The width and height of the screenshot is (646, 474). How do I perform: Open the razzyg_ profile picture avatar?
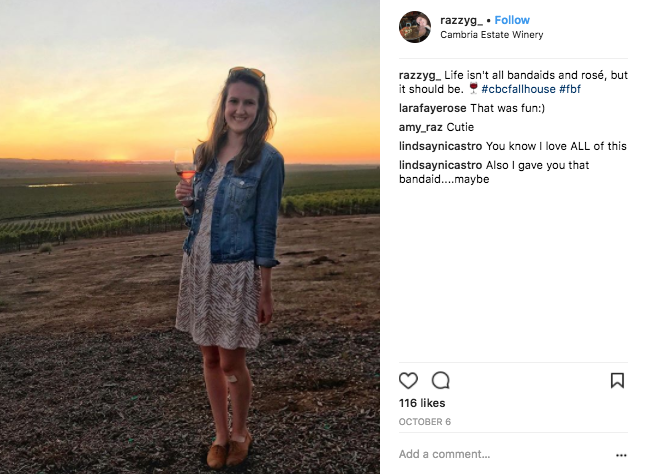pos(415,27)
